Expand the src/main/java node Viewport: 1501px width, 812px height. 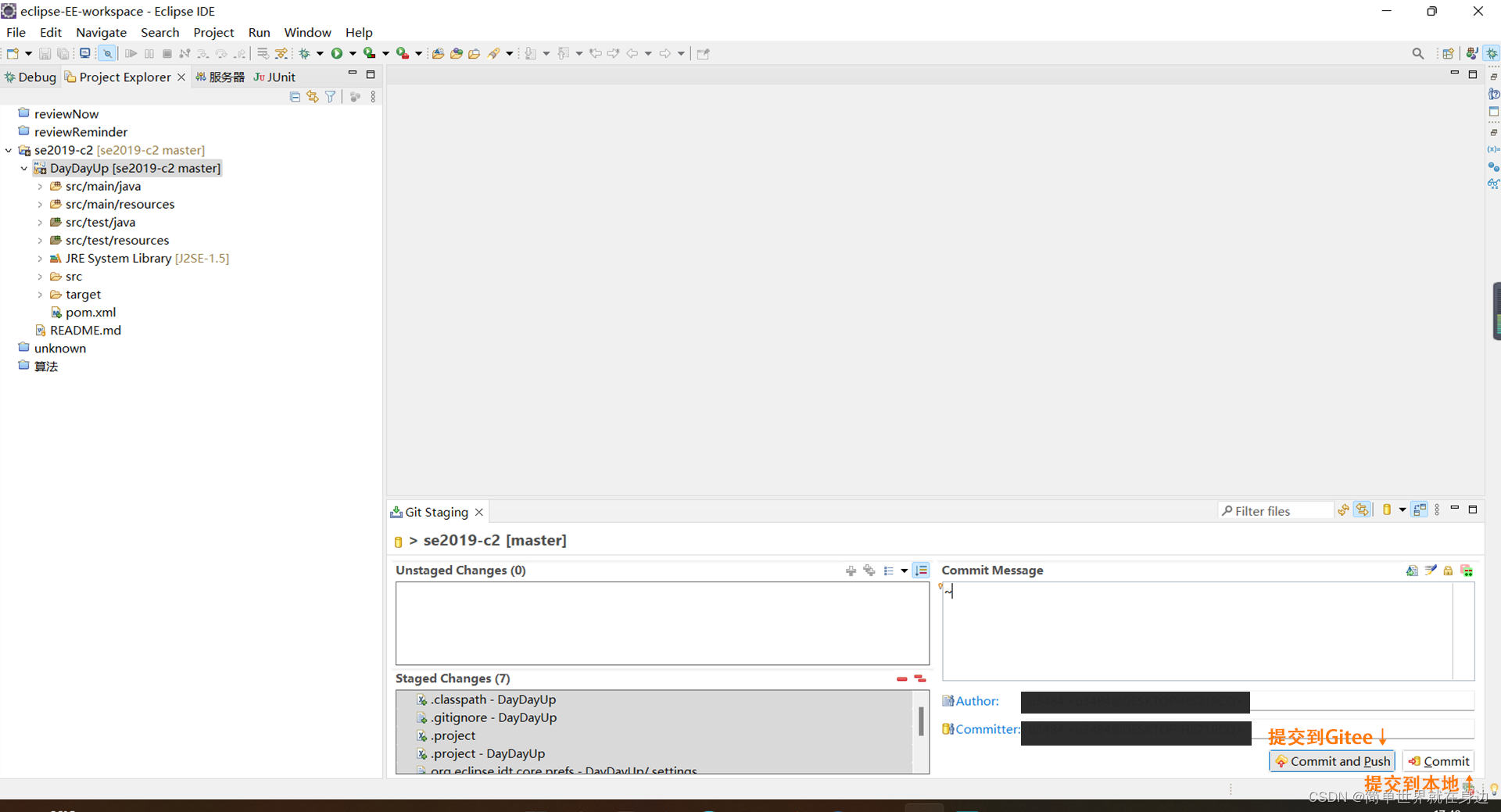click(41, 186)
